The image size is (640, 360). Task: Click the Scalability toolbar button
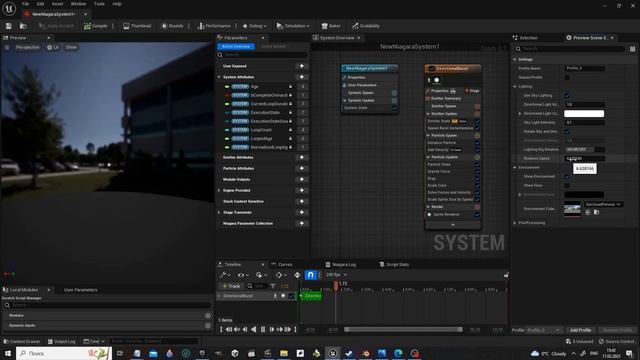click(x=366, y=26)
